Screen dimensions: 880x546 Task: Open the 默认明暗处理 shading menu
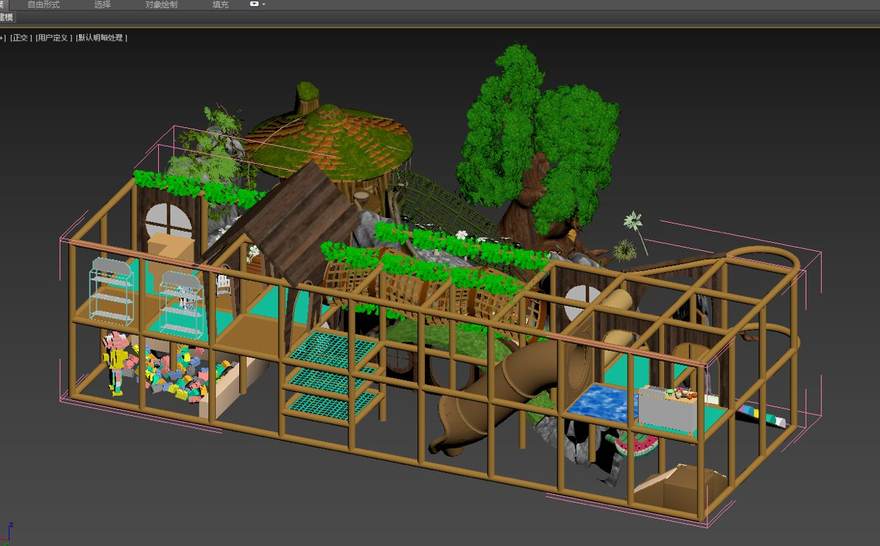[x=101, y=38]
